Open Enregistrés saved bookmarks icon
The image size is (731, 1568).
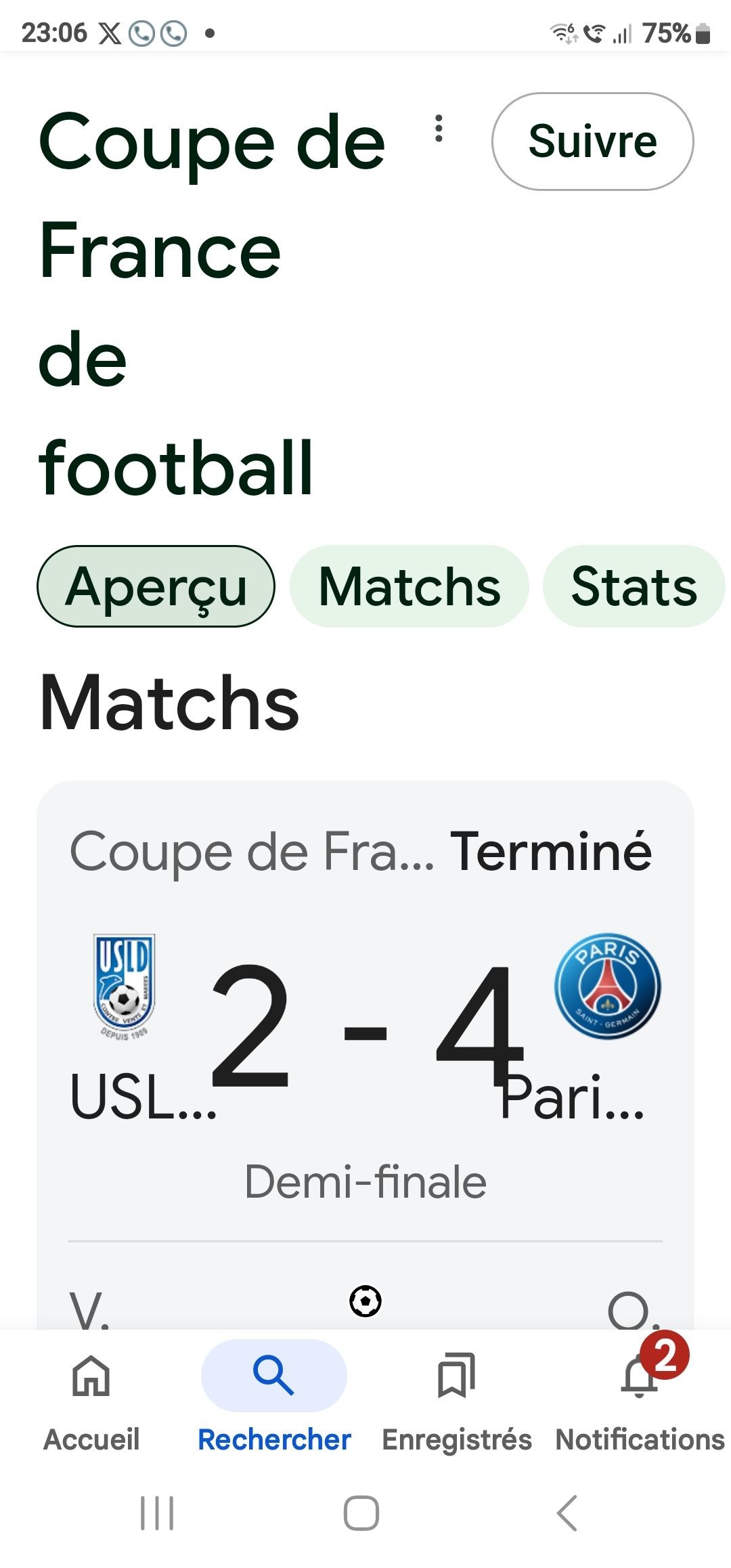(x=457, y=1375)
